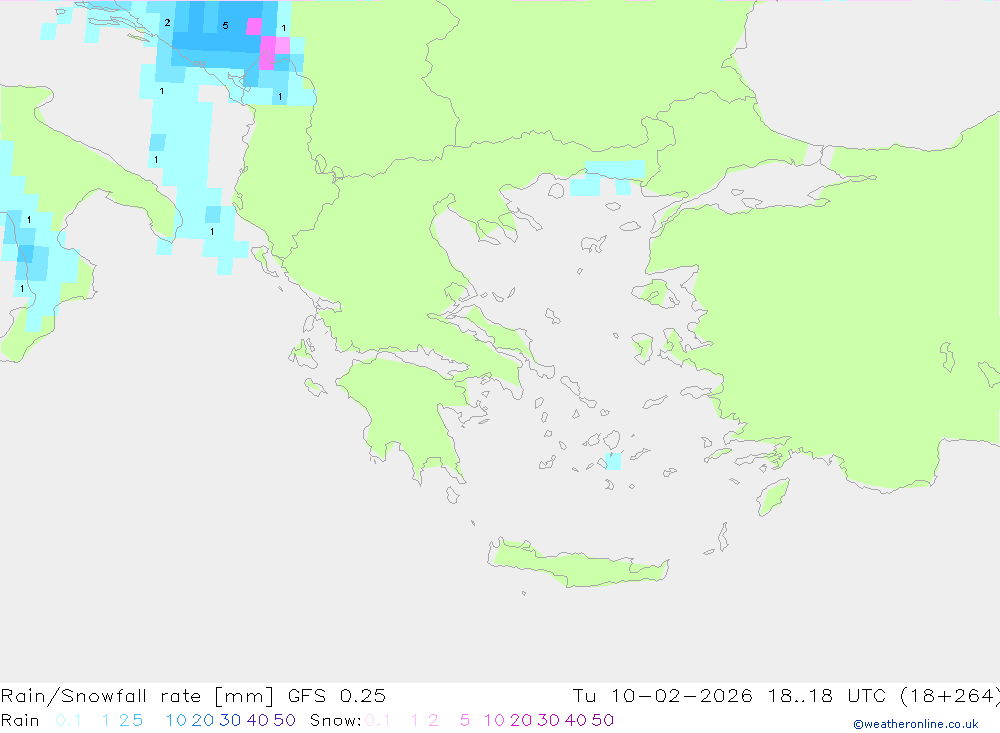Select the Snow legend value 0.1
Viewport: 1000px width, 733px height.
coord(378,720)
